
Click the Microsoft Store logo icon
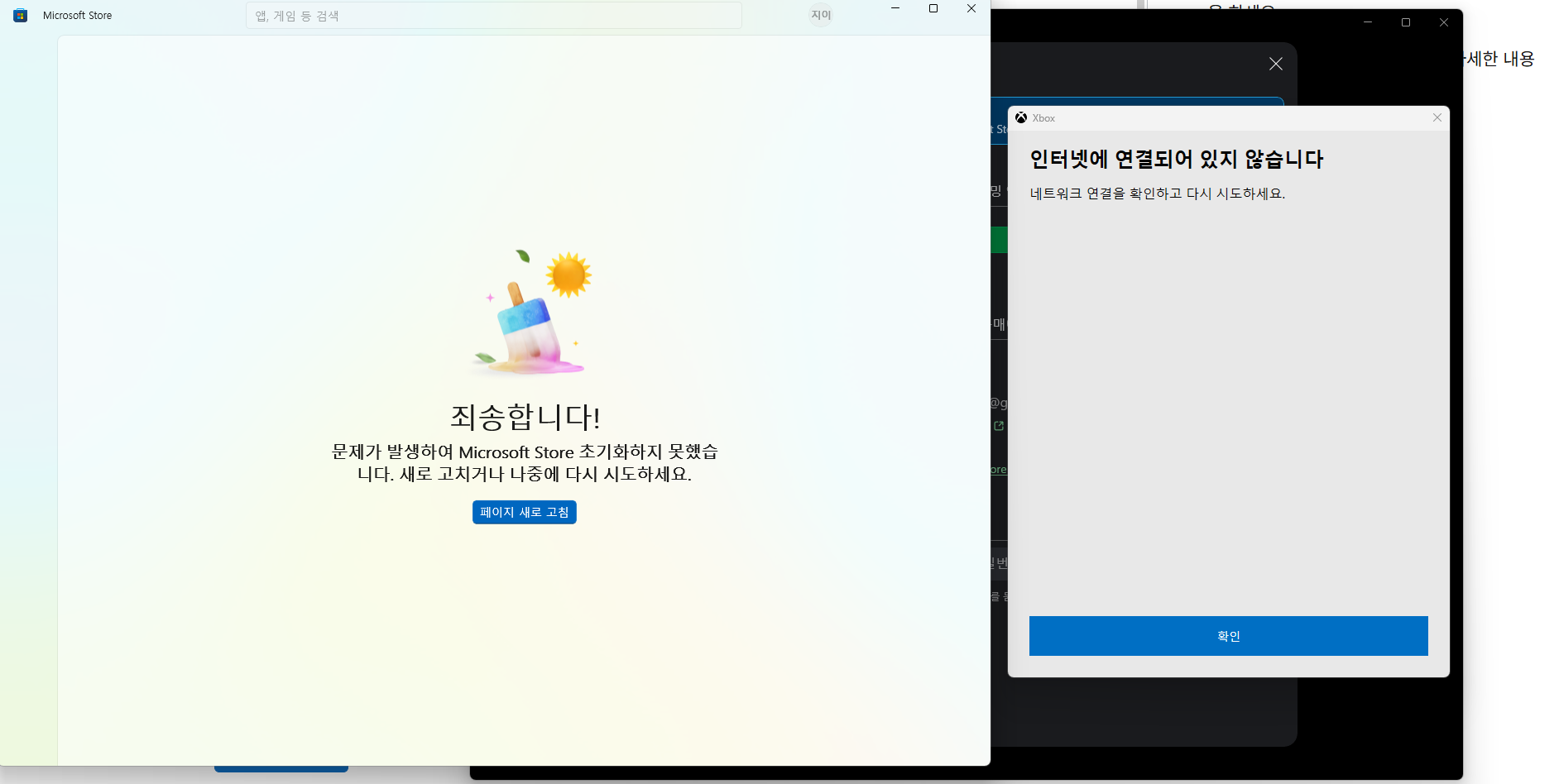(x=21, y=15)
